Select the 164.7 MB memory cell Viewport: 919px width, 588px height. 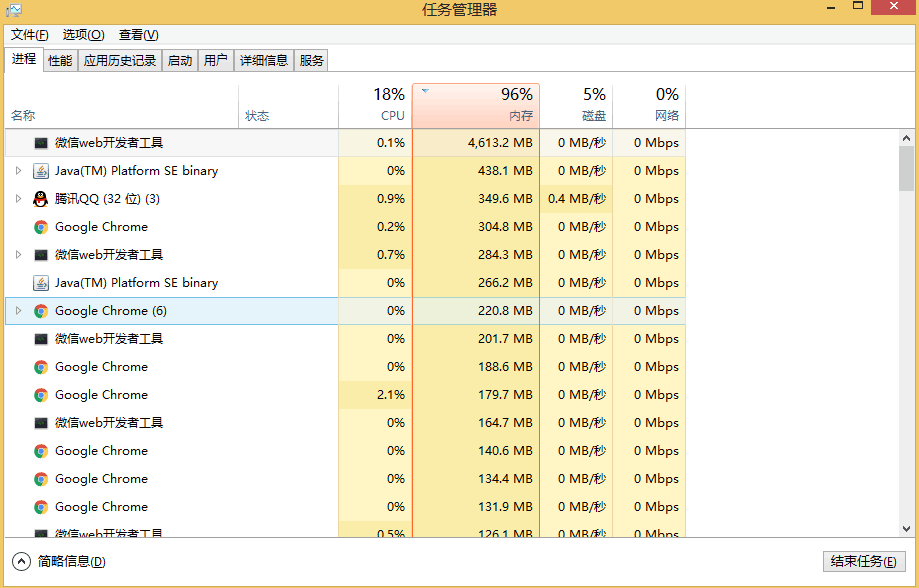click(476, 423)
